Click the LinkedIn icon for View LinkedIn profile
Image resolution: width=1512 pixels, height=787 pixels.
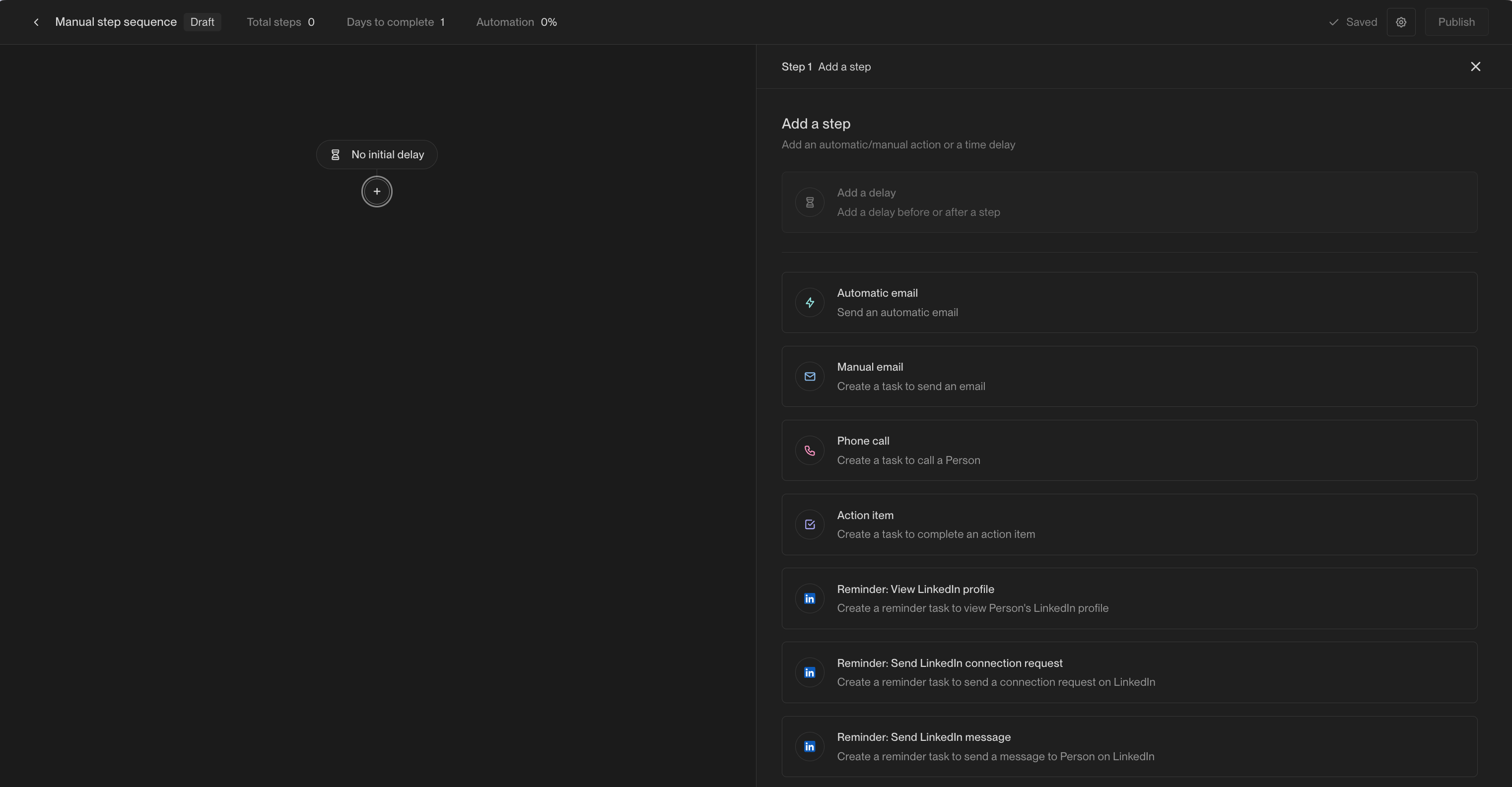tap(810, 598)
